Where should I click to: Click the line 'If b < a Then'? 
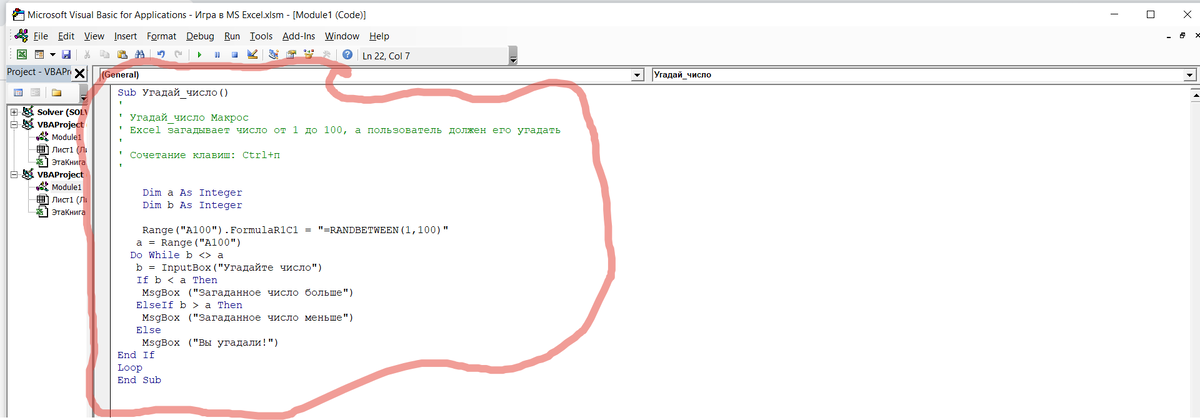pos(177,280)
